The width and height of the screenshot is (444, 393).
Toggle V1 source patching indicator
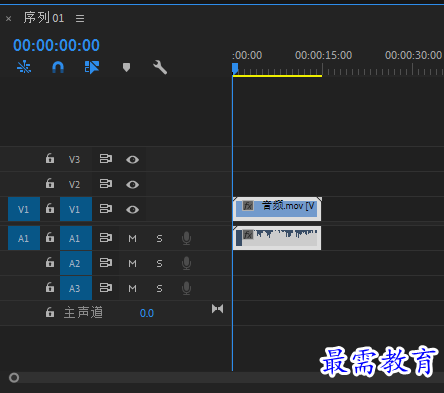[24, 209]
